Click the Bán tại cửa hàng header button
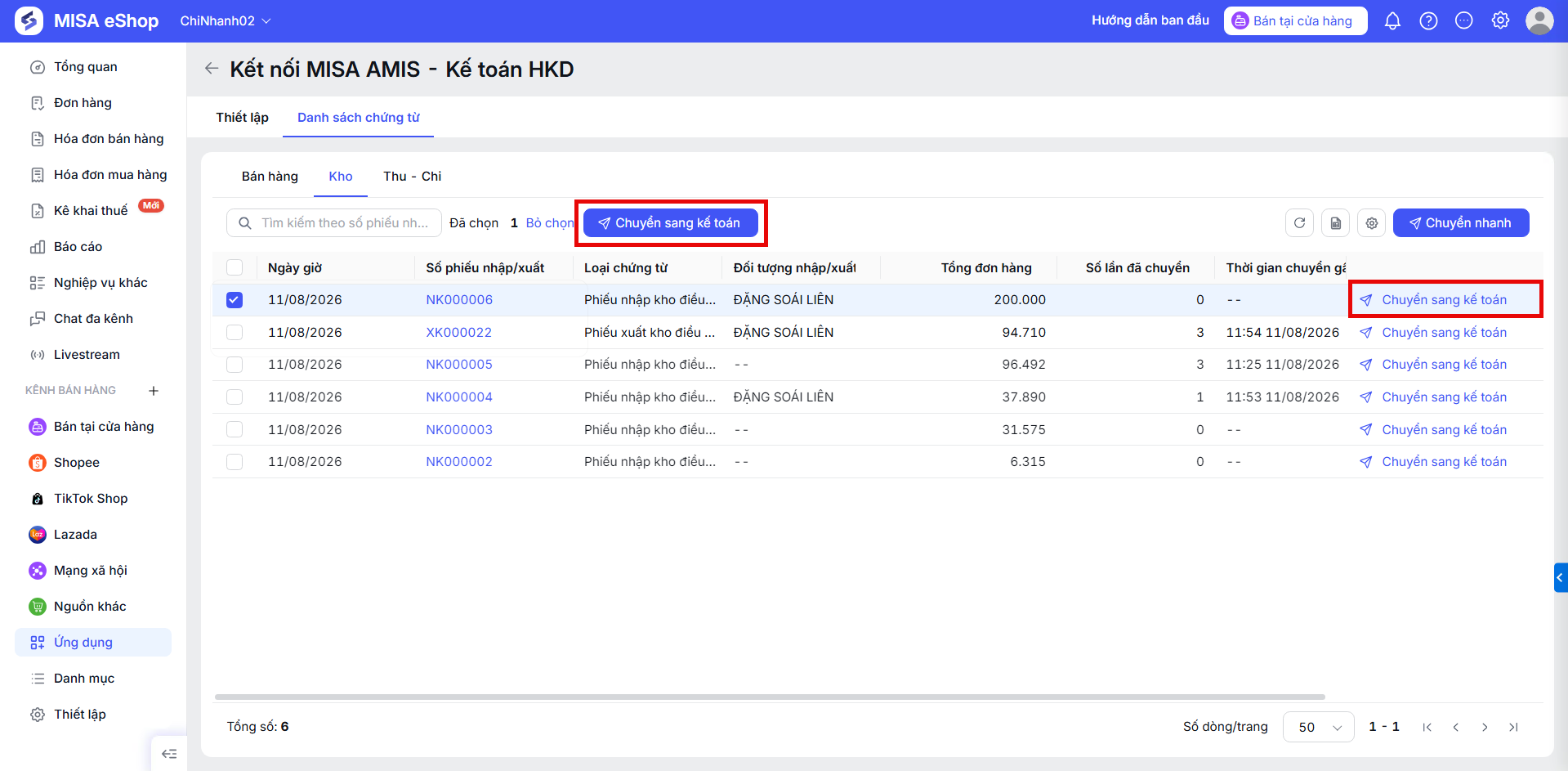Image resolution: width=1568 pixels, height=771 pixels. pos(1295,21)
